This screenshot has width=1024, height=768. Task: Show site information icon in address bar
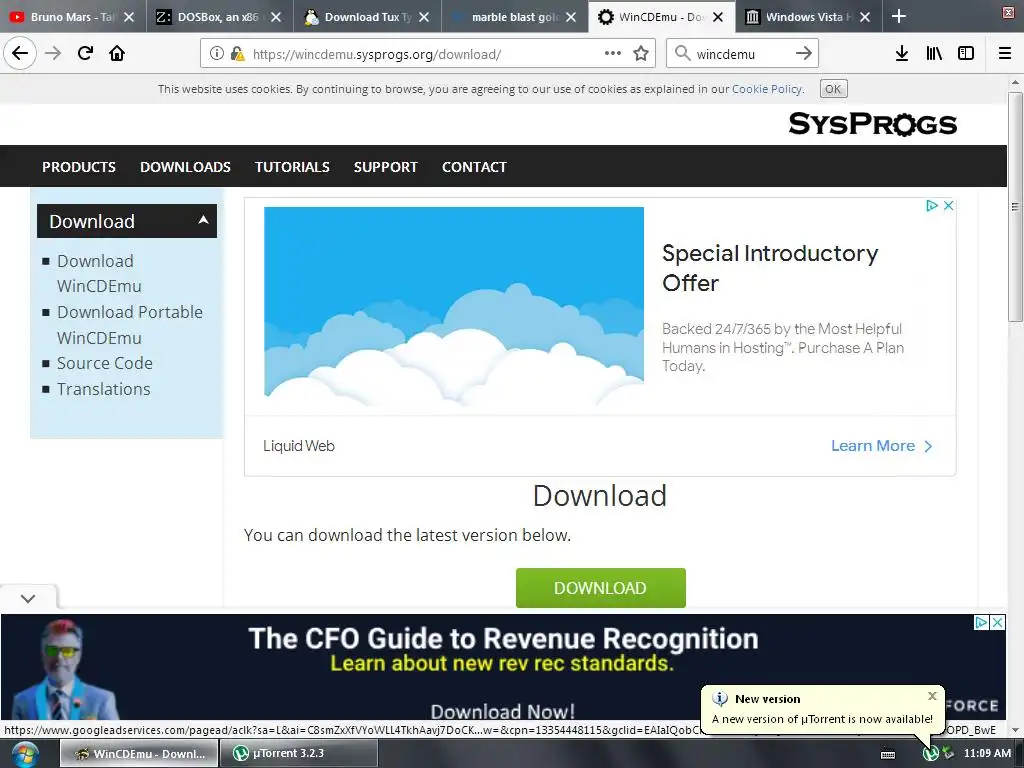(x=217, y=54)
